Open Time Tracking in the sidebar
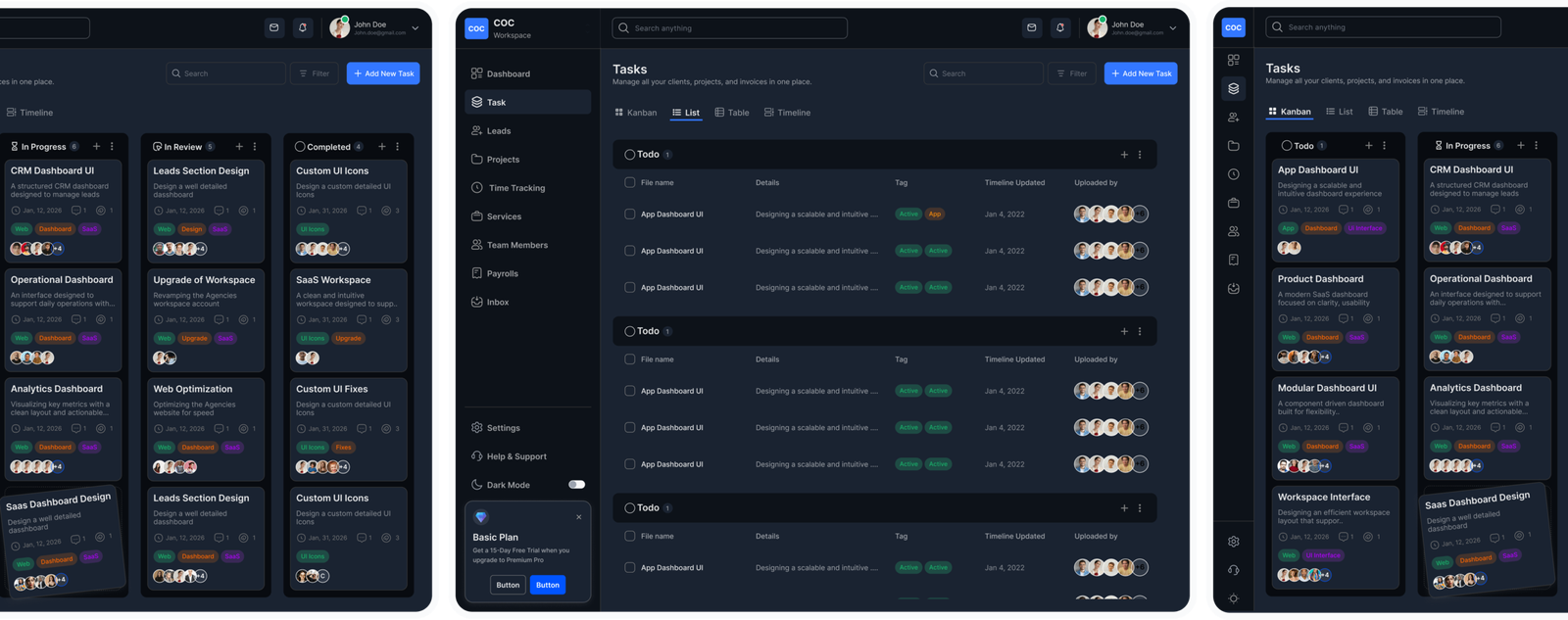The height and width of the screenshot is (620, 1568). 516,188
